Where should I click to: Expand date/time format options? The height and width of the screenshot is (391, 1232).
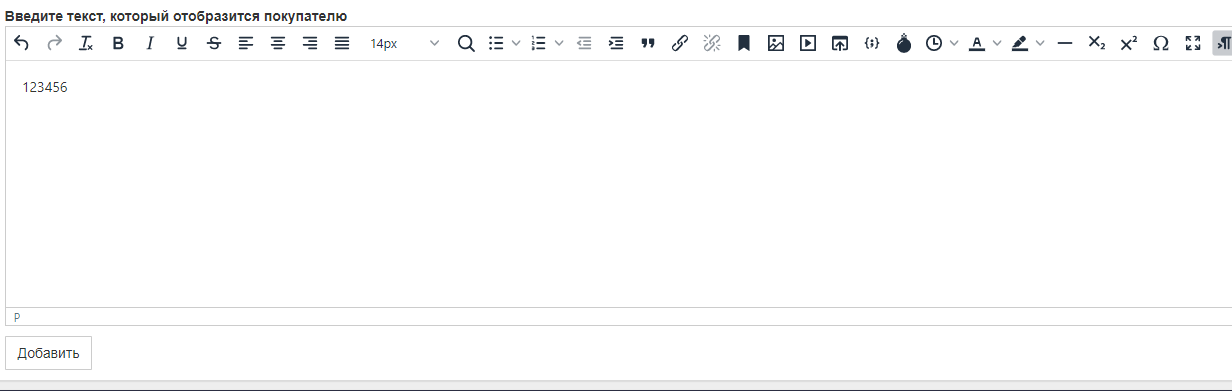[x=954, y=43]
